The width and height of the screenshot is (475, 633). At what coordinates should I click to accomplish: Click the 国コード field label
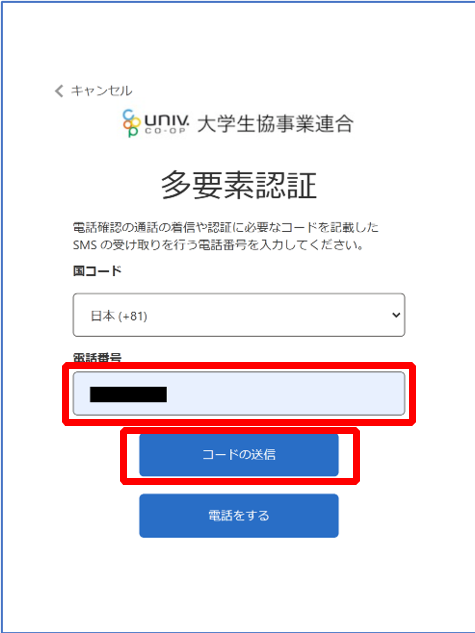click(x=97, y=270)
